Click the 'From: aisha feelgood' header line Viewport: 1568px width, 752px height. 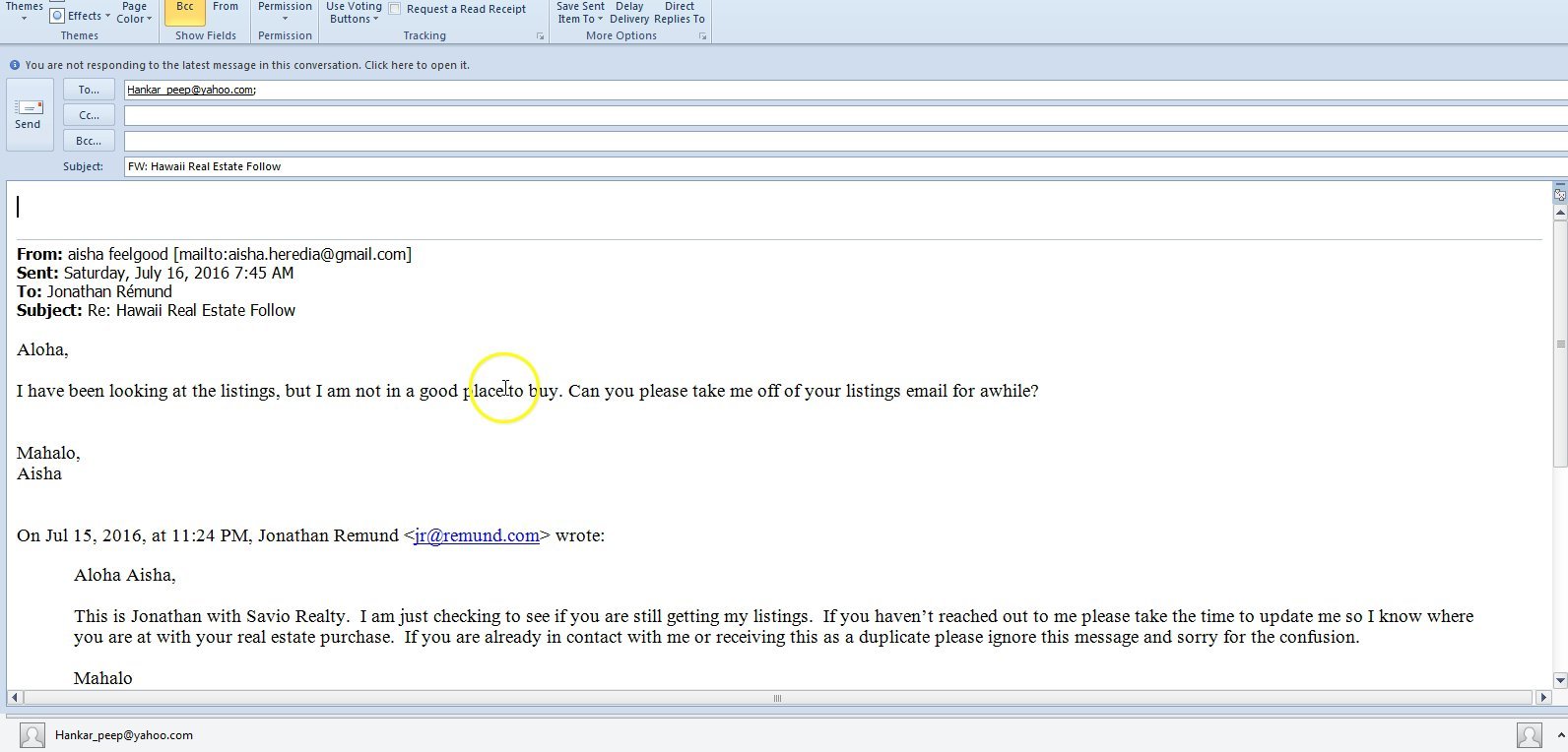click(x=214, y=254)
